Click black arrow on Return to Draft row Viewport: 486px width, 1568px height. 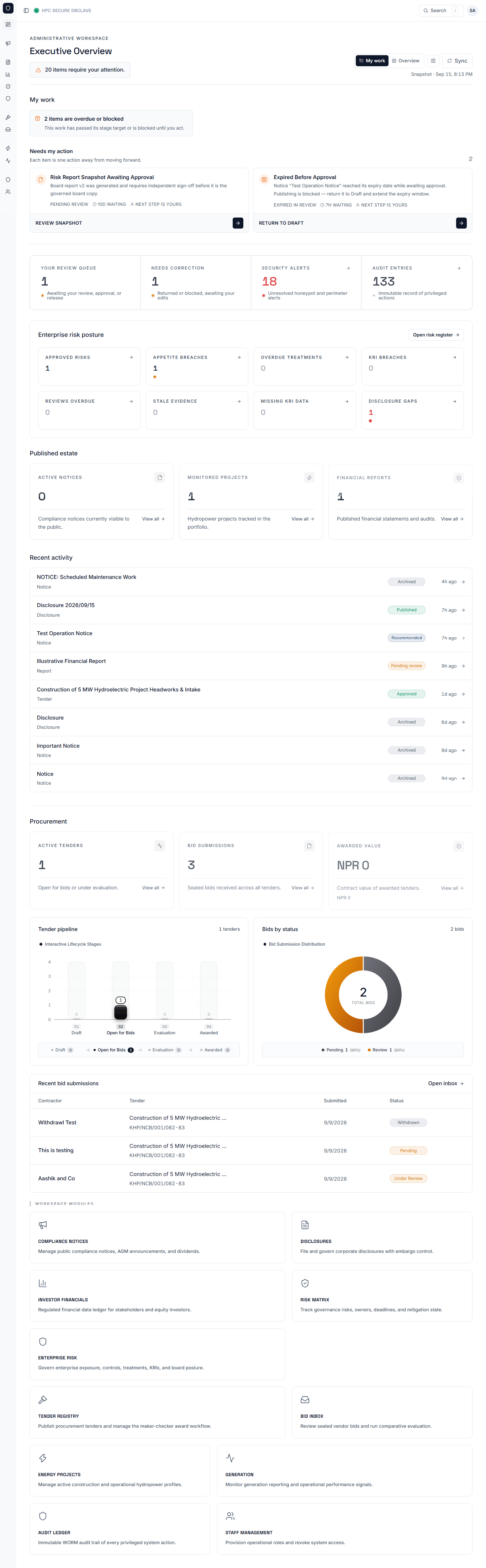(462, 223)
